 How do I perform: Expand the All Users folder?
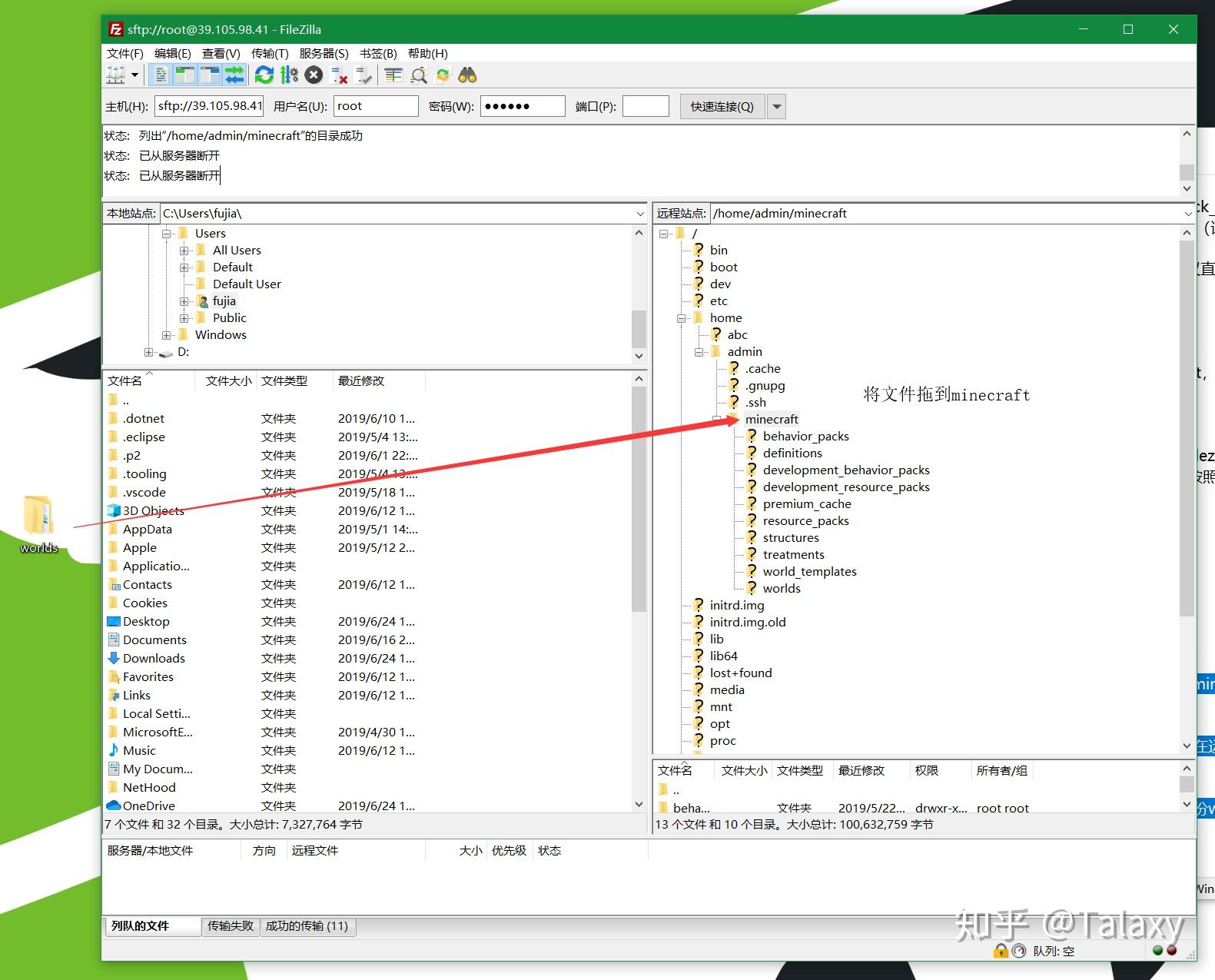point(184,251)
